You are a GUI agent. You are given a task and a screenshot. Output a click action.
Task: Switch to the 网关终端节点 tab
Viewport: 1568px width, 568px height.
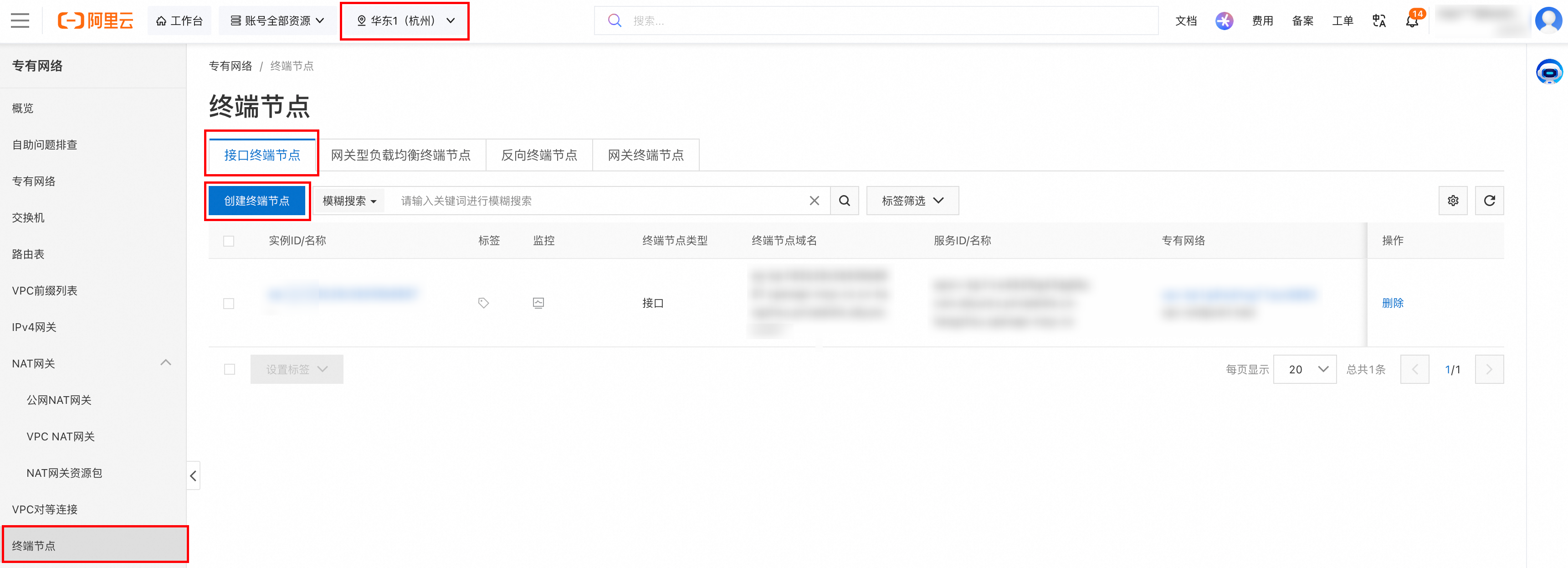645,155
